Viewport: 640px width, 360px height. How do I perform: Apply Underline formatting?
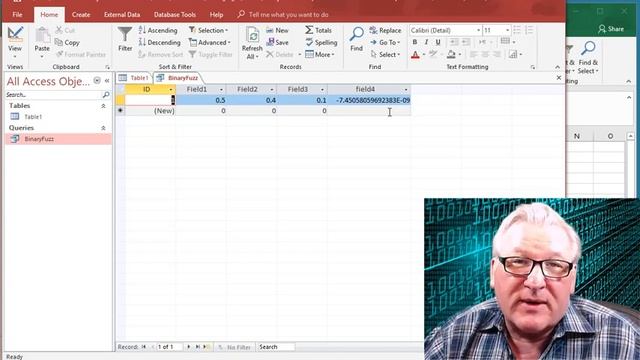click(x=438, y=42)
